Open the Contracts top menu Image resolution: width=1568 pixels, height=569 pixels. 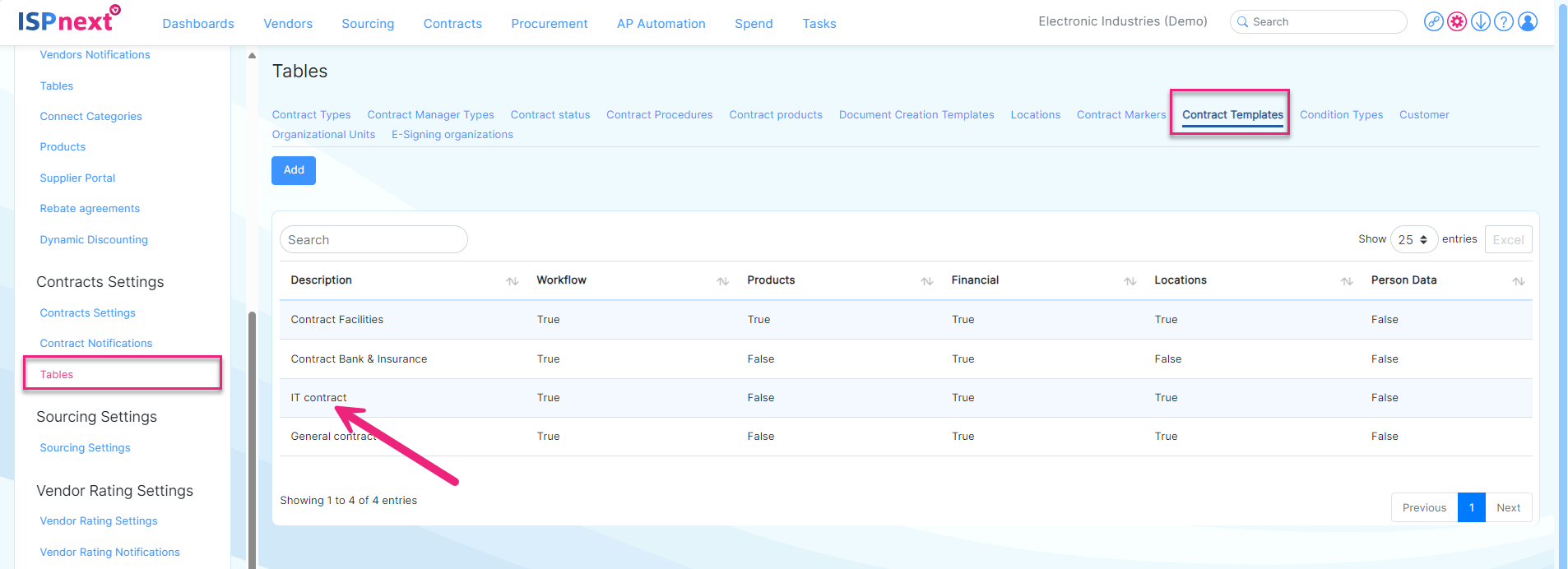coord(452,24)
